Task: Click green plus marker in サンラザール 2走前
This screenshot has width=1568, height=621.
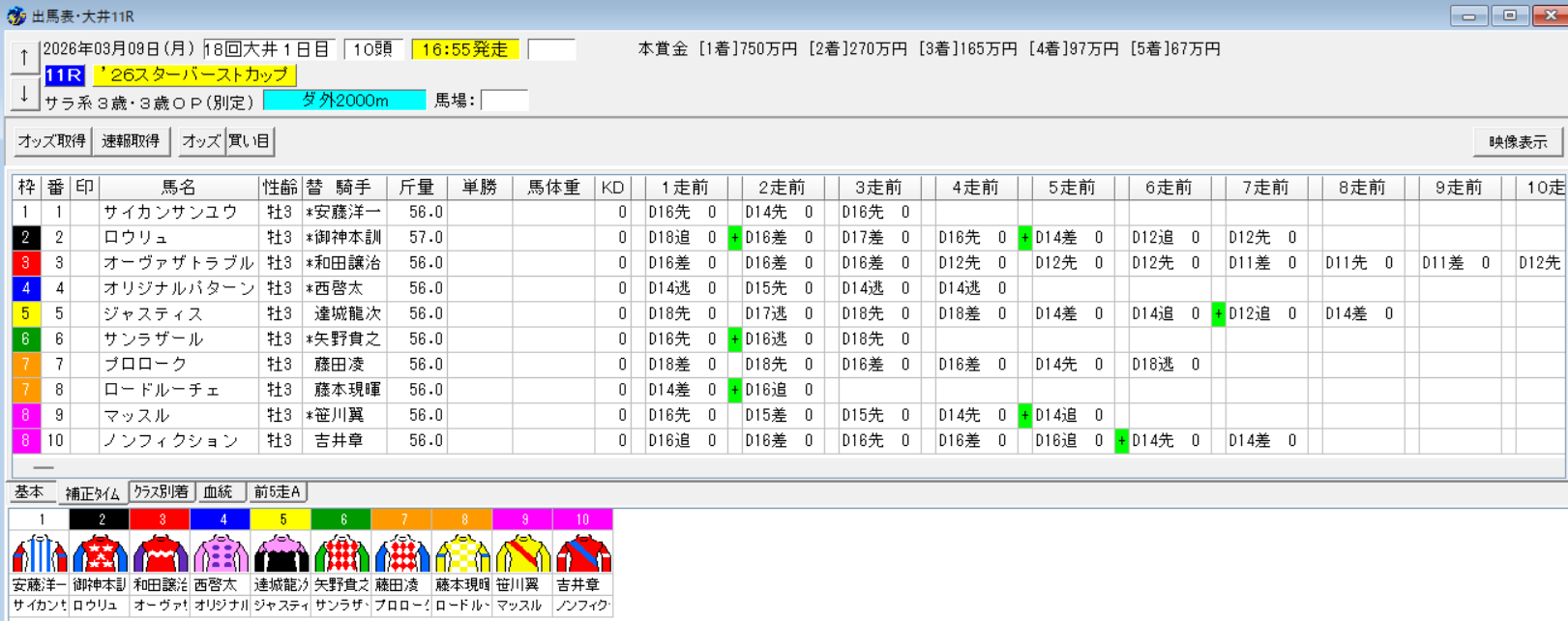Action: (x=735, y=340)
